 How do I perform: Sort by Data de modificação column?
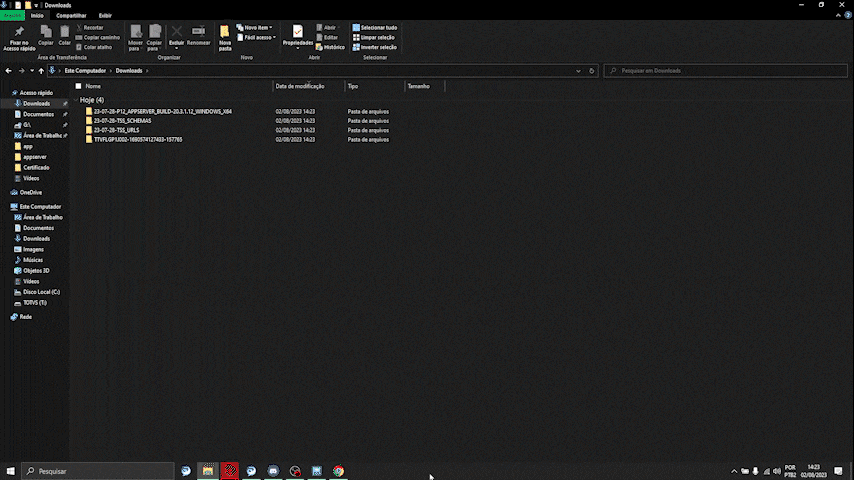tap(300, 86)
